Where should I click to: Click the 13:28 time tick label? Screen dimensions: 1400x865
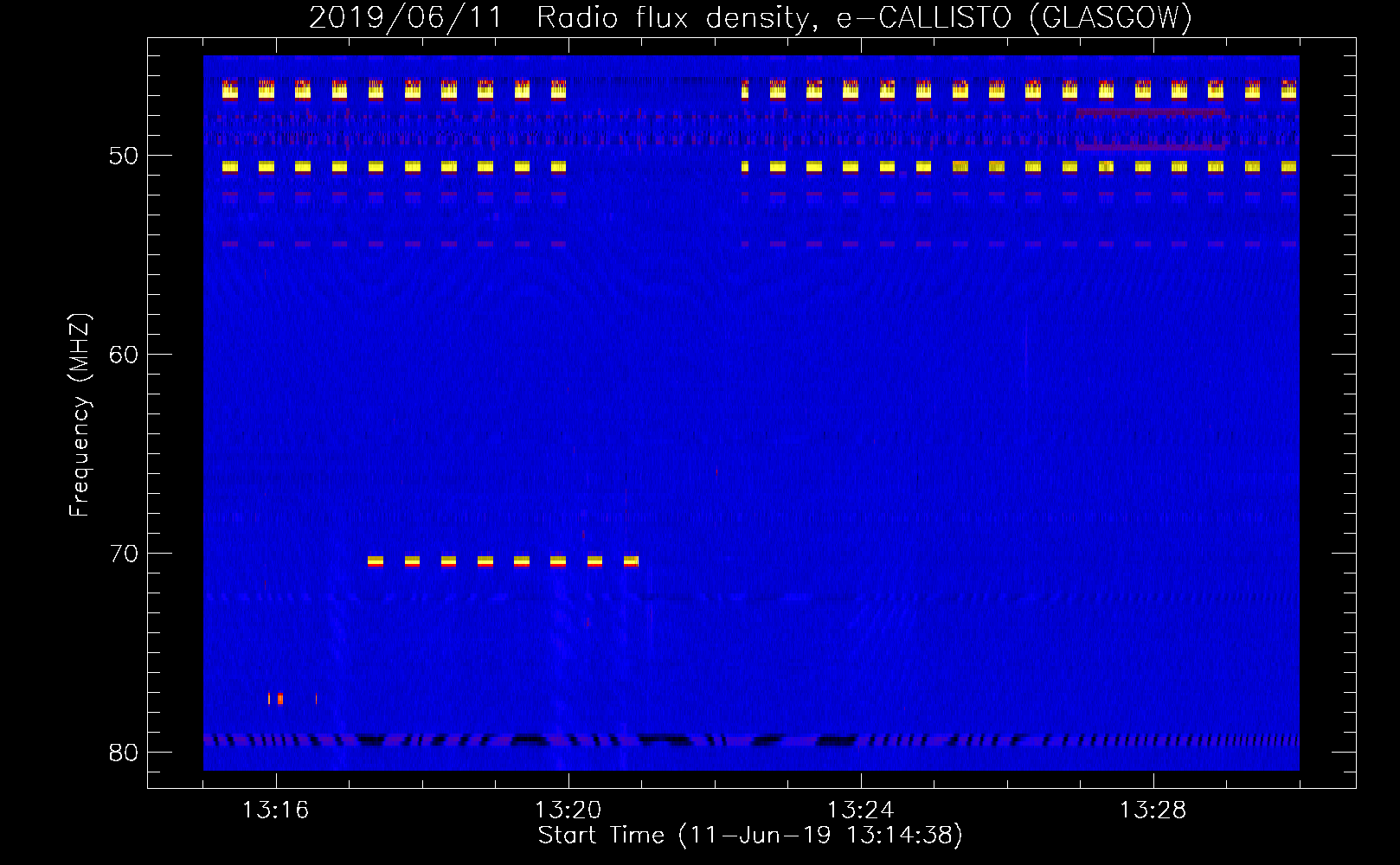[x=1153, y=811]
